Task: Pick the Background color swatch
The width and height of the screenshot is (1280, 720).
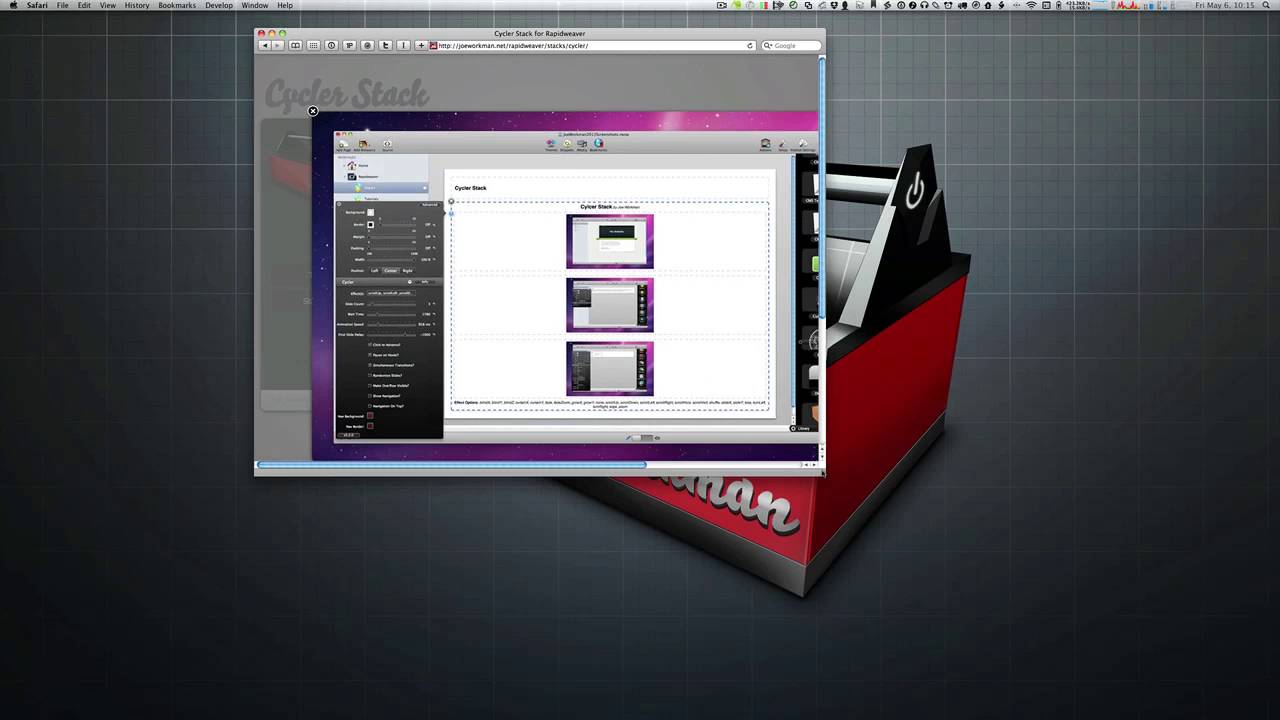Action: 370,212
